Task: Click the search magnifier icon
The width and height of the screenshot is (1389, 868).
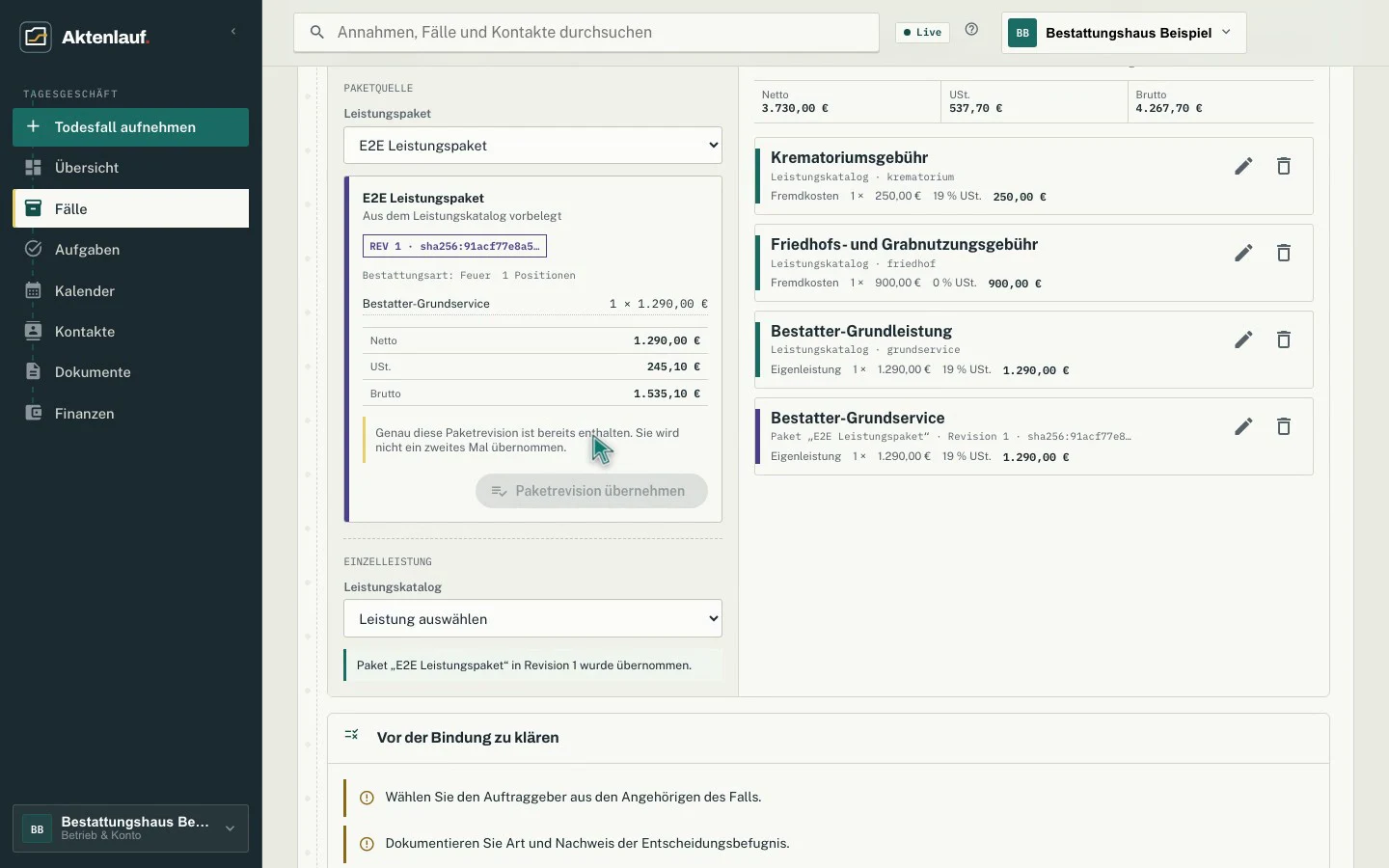Action: coord(316,33)
